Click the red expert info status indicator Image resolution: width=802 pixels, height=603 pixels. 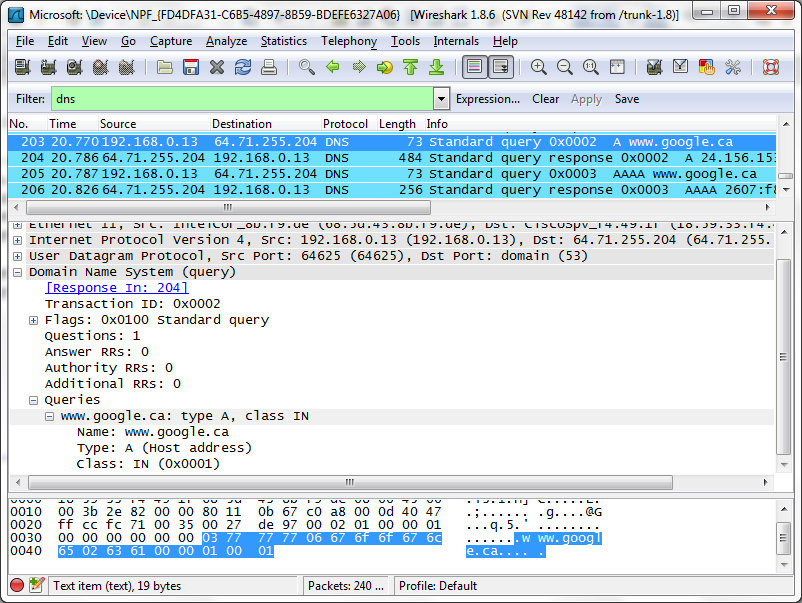[x=17, y=585]
